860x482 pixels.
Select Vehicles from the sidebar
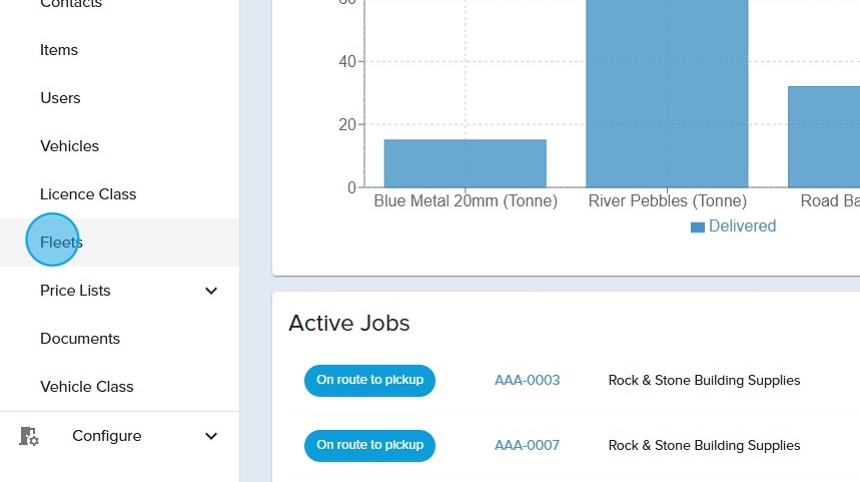[x=69, y=146]
